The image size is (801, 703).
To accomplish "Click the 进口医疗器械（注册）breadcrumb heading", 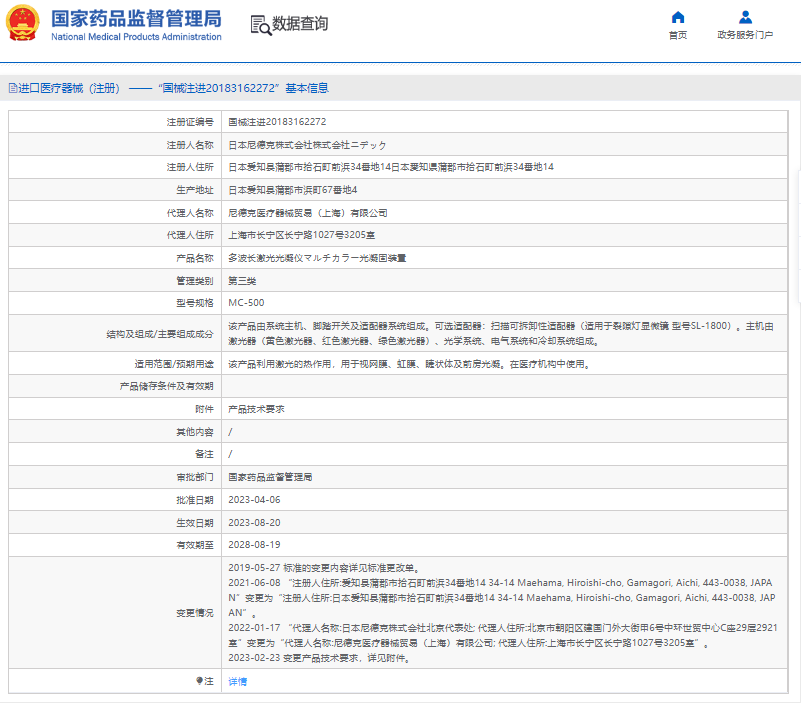I will tap(68, 88).
